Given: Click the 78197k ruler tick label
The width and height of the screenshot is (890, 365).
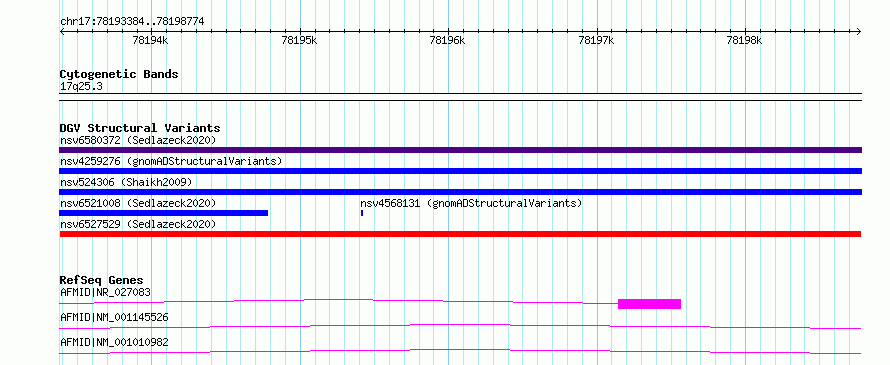Looking at the screenshot, I should (597, 40).
